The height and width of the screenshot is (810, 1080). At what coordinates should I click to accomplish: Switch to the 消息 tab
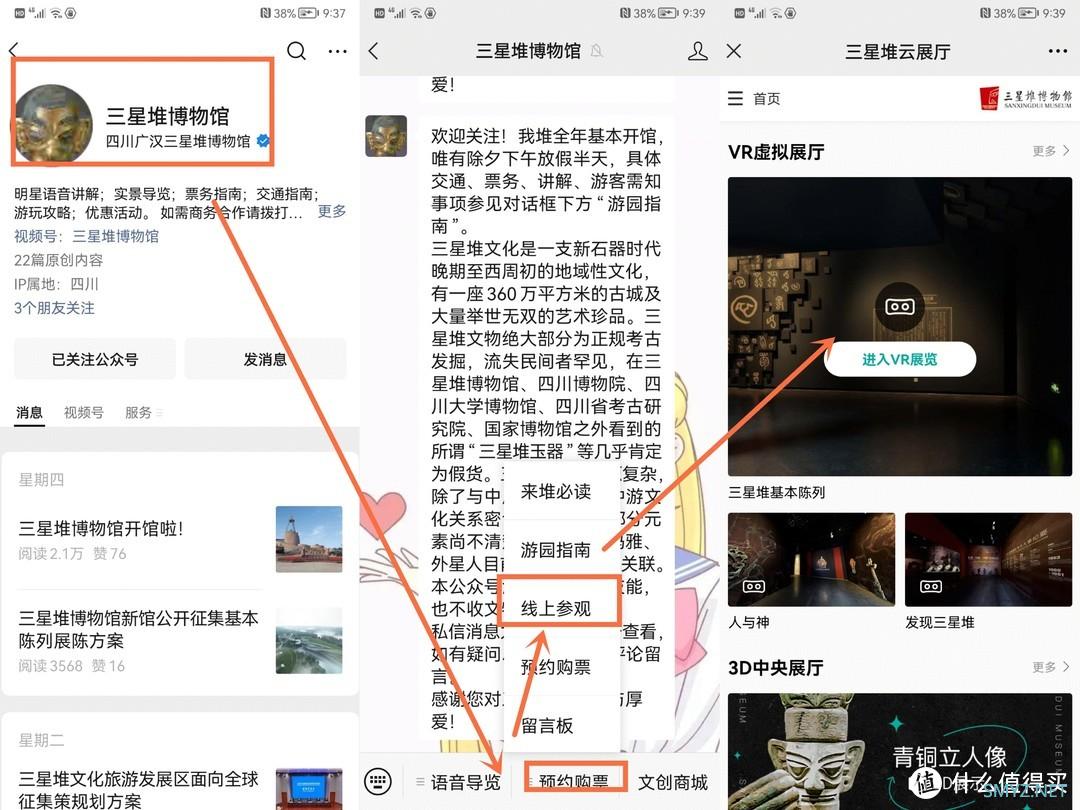tap(30, 412)
